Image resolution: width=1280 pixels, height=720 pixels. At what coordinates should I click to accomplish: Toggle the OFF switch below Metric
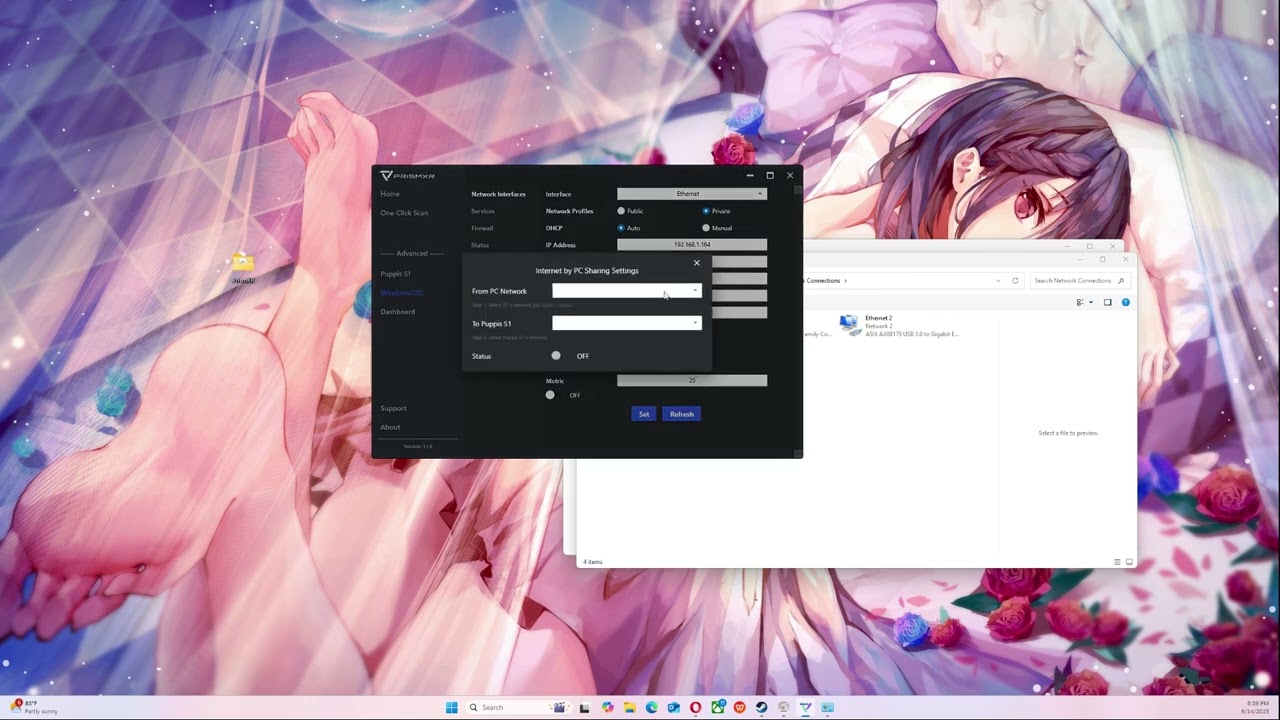point(550,395)
